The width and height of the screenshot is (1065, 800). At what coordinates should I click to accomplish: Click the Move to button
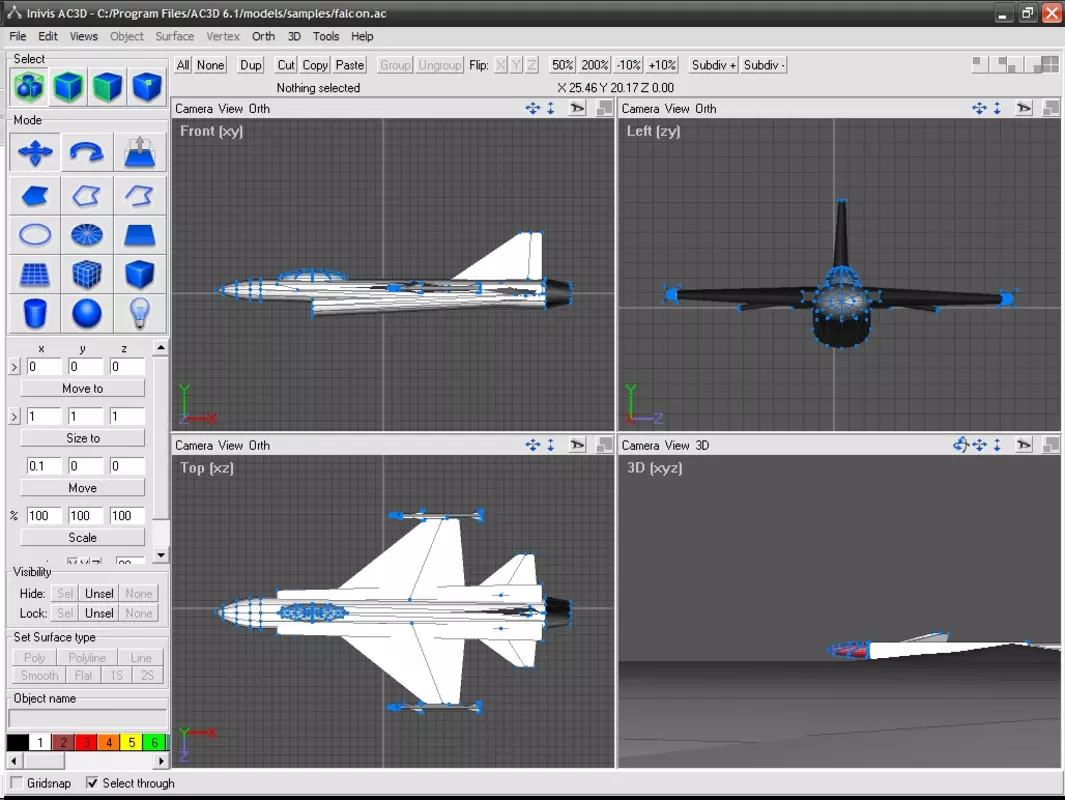click(82, 388)
